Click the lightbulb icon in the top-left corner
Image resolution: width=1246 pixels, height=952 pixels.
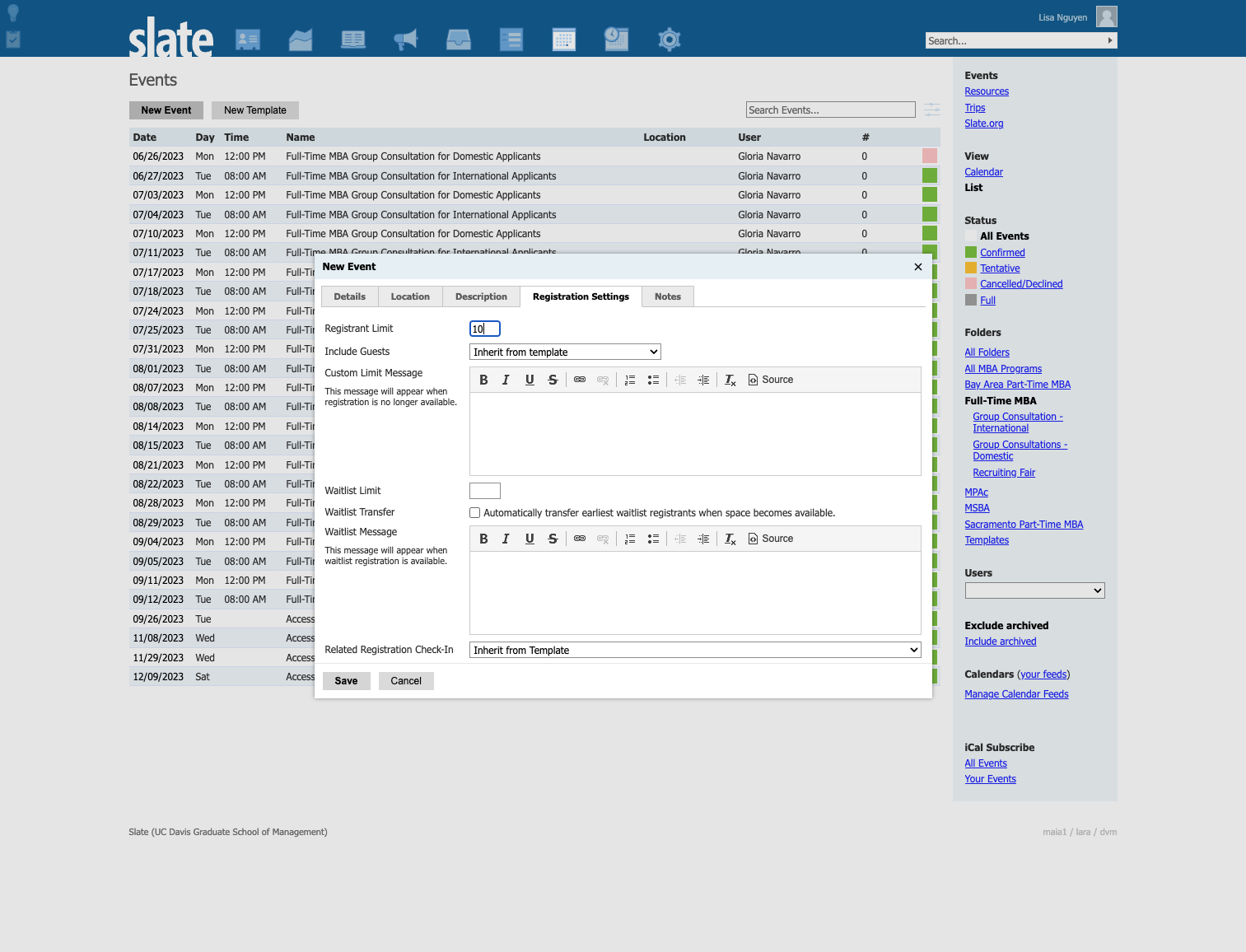click(13, 12)
